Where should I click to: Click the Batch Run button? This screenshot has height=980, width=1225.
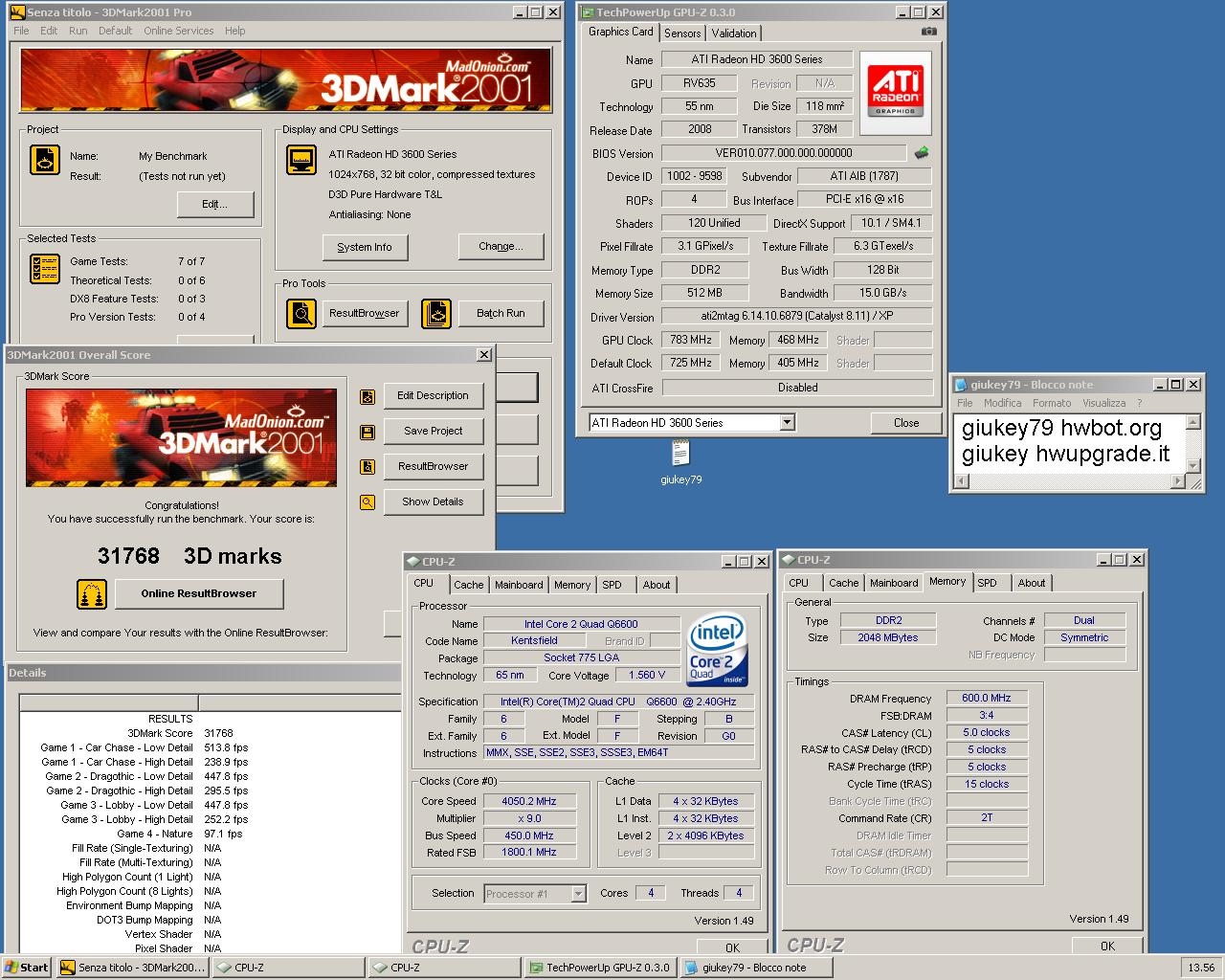click(x=501, y=313)
